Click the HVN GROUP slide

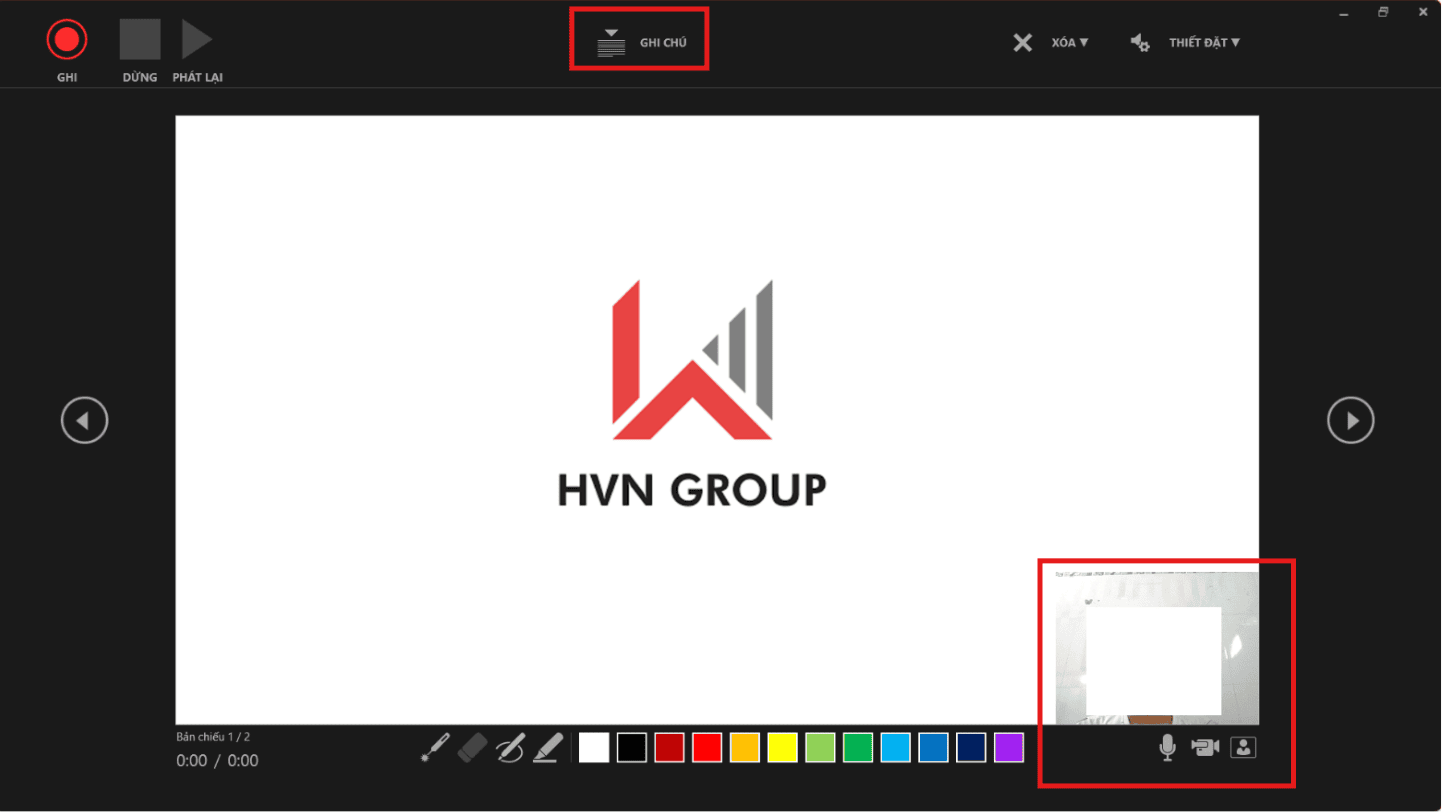[x=717, y=419]
